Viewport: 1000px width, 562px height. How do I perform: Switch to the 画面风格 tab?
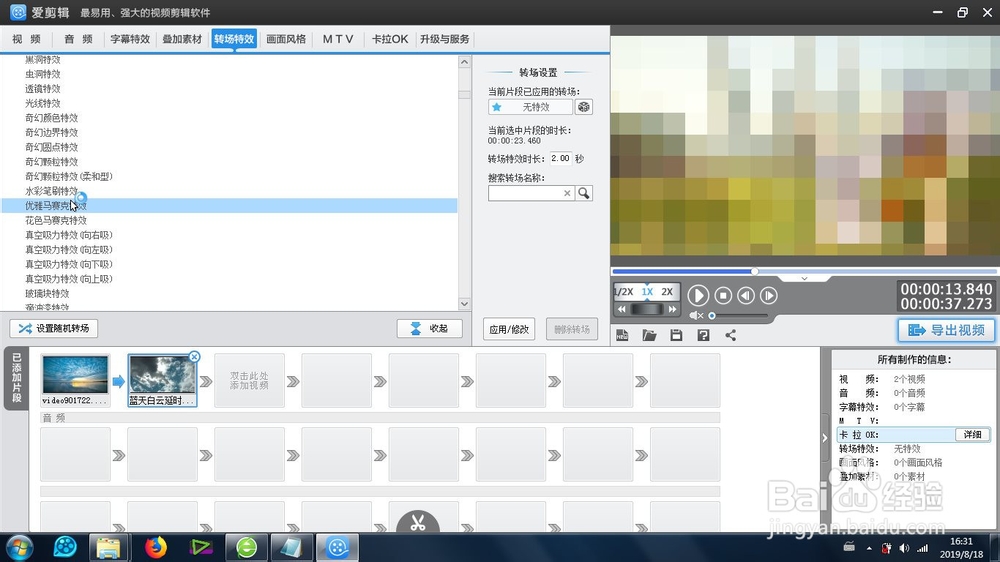coord(286,39)
